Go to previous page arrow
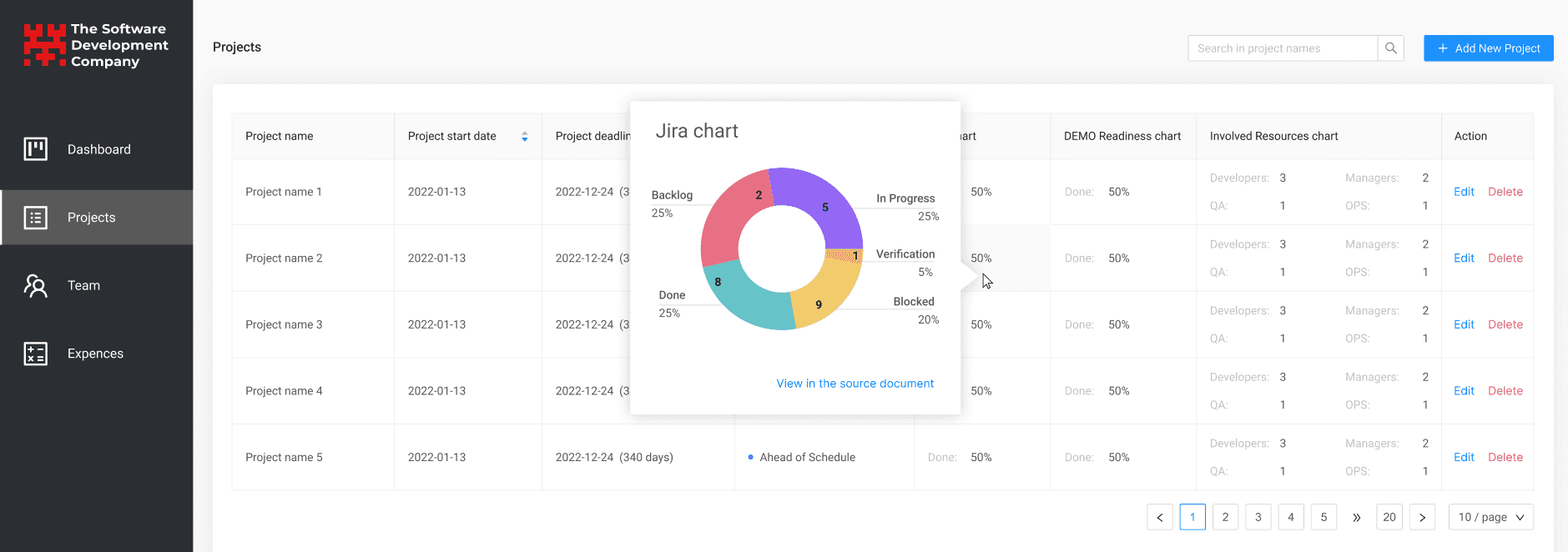1568x552 pixels. pos(1159,517)
